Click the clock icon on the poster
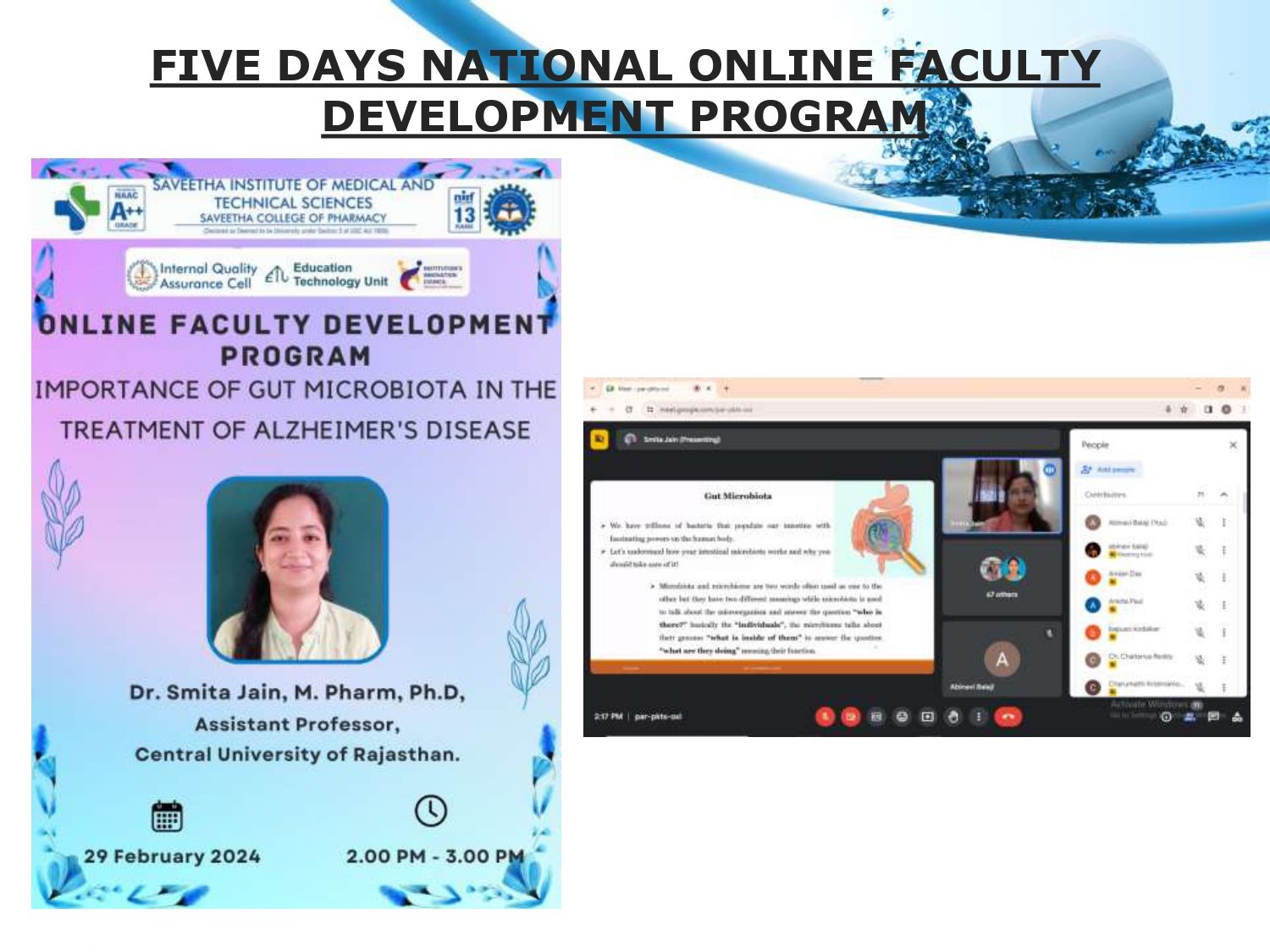The width and height of the screenshot is (1270, 952). pyautogui.click(x=431, y=811)
